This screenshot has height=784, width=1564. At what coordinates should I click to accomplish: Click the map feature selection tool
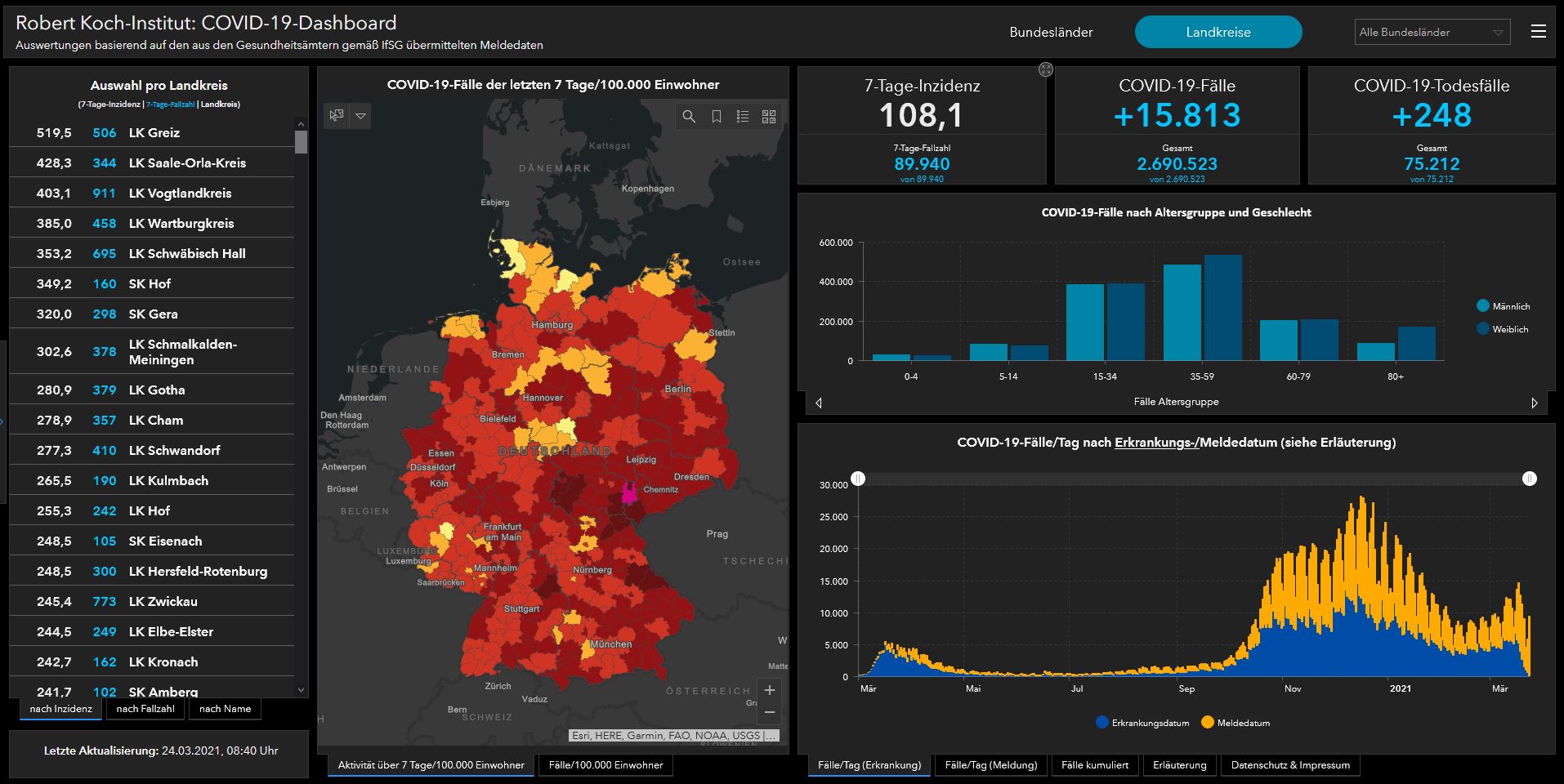(337, 116)
